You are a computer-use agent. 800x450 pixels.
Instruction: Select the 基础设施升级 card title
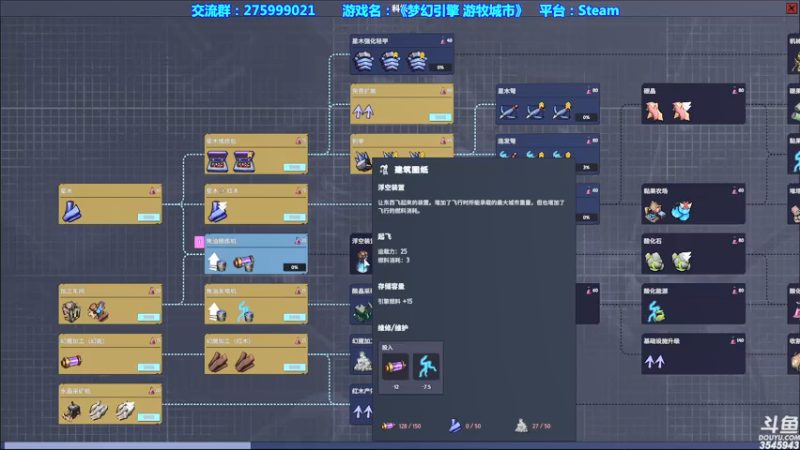662,341
